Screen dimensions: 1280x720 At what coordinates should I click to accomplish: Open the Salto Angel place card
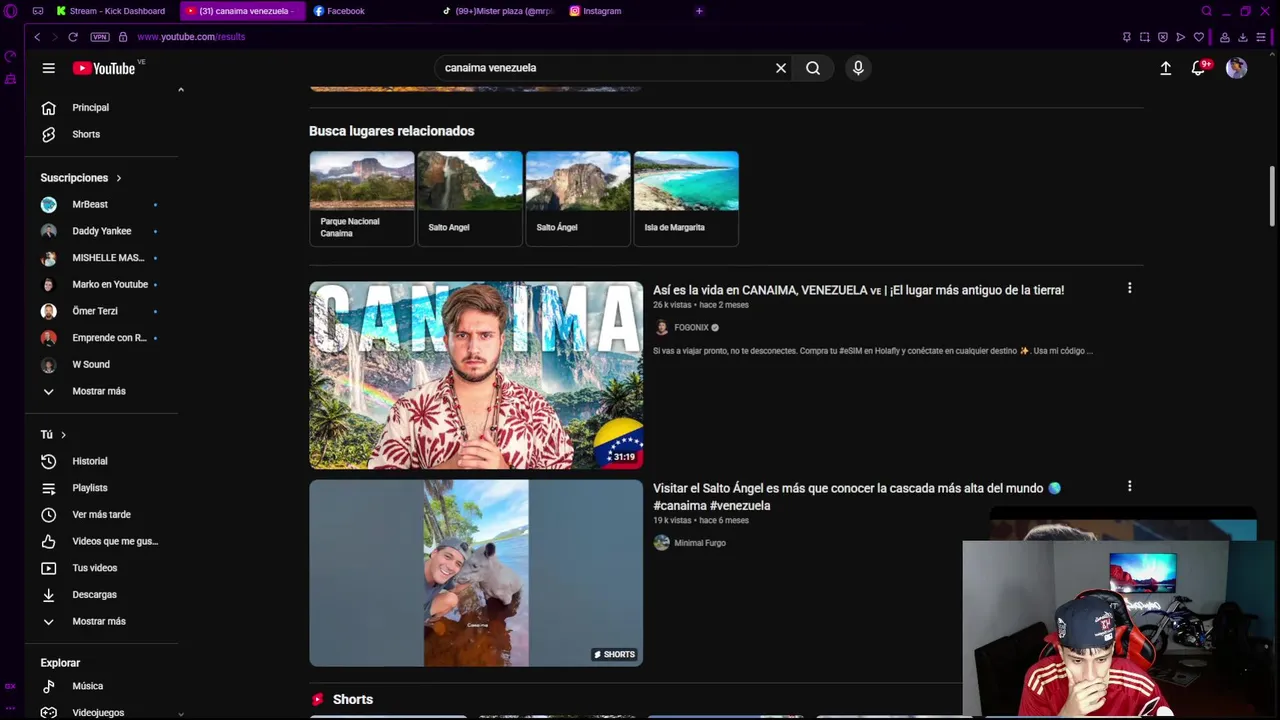click(470, 198)
